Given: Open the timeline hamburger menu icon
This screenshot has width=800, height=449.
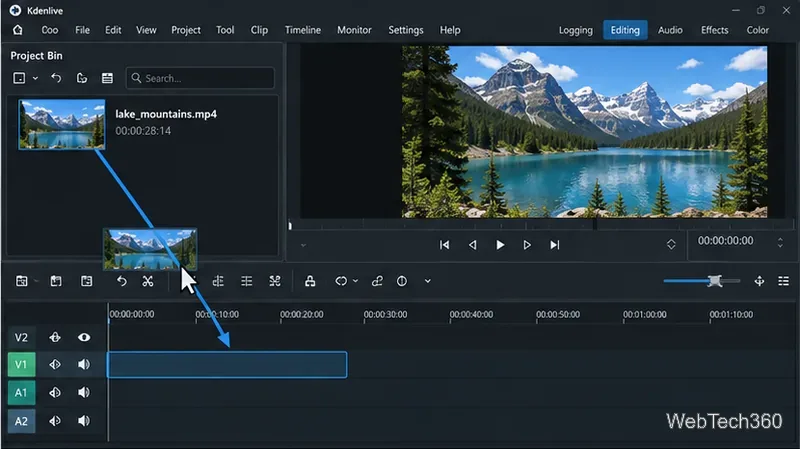Looking at the screenshot, I should tap(784, 281).
